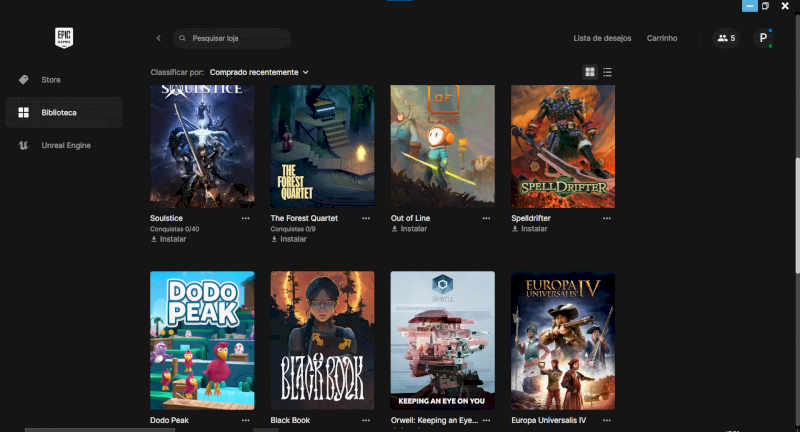Open the Orwell cover
Viewport: 800px width, 432px height.
tap(442, 340)
